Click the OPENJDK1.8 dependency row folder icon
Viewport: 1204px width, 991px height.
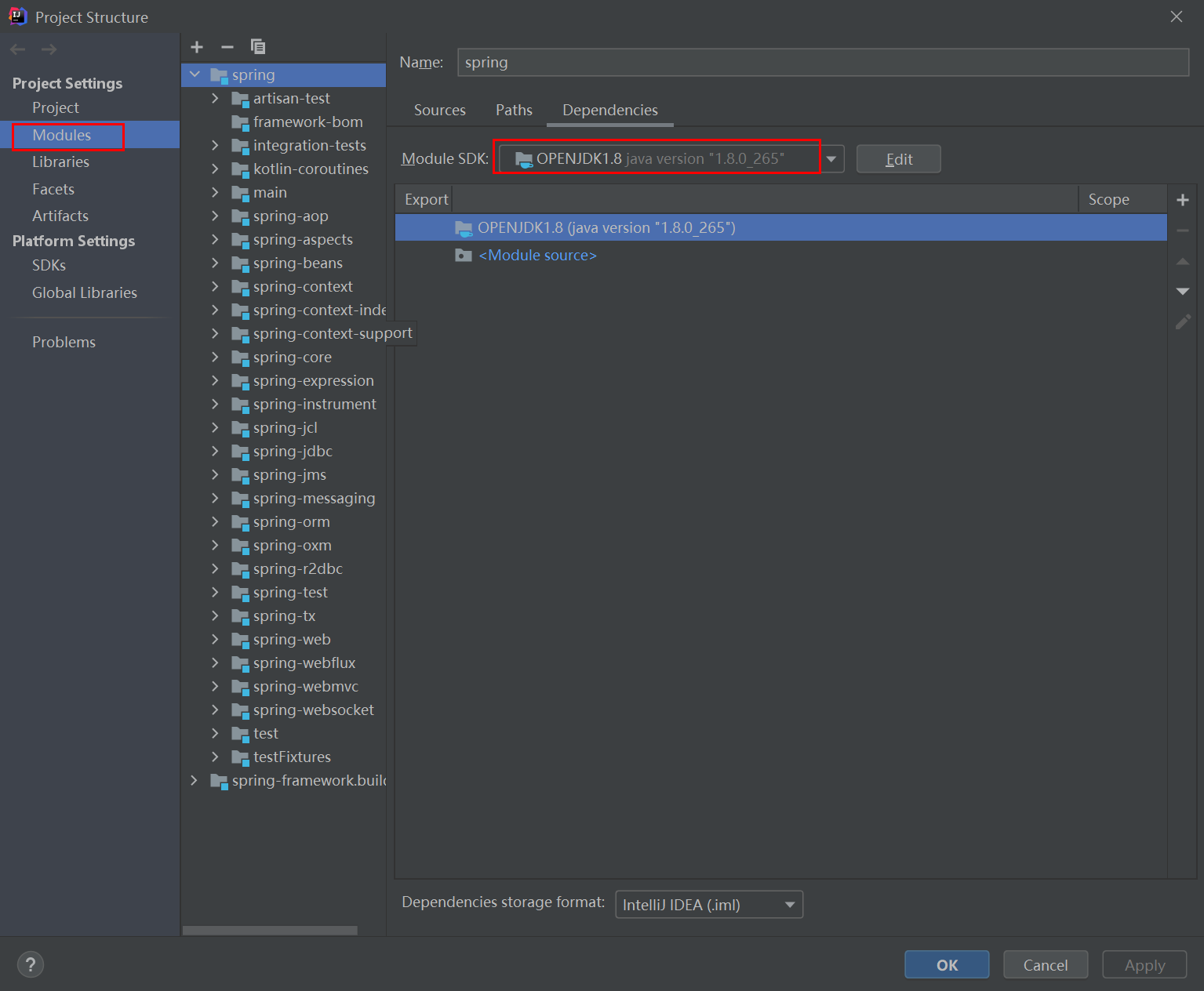[x=464, y=228]
